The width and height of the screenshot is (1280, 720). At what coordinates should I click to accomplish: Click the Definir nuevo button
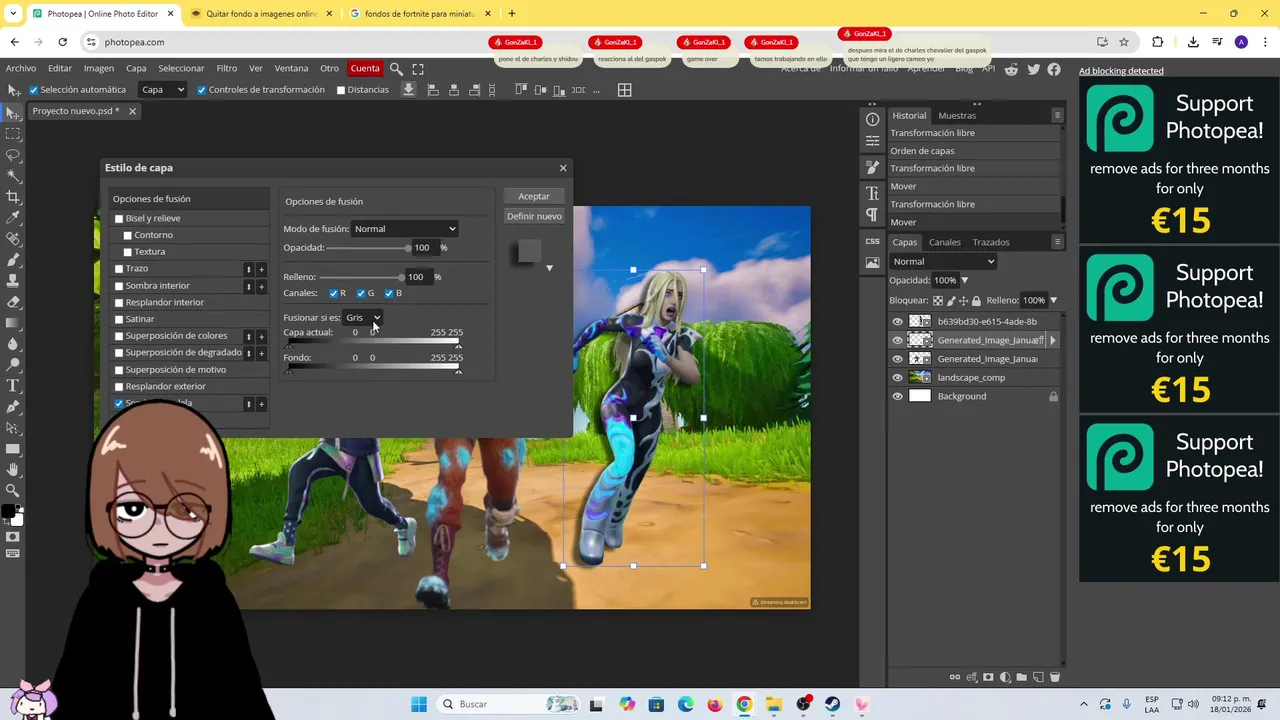[534, 216]
